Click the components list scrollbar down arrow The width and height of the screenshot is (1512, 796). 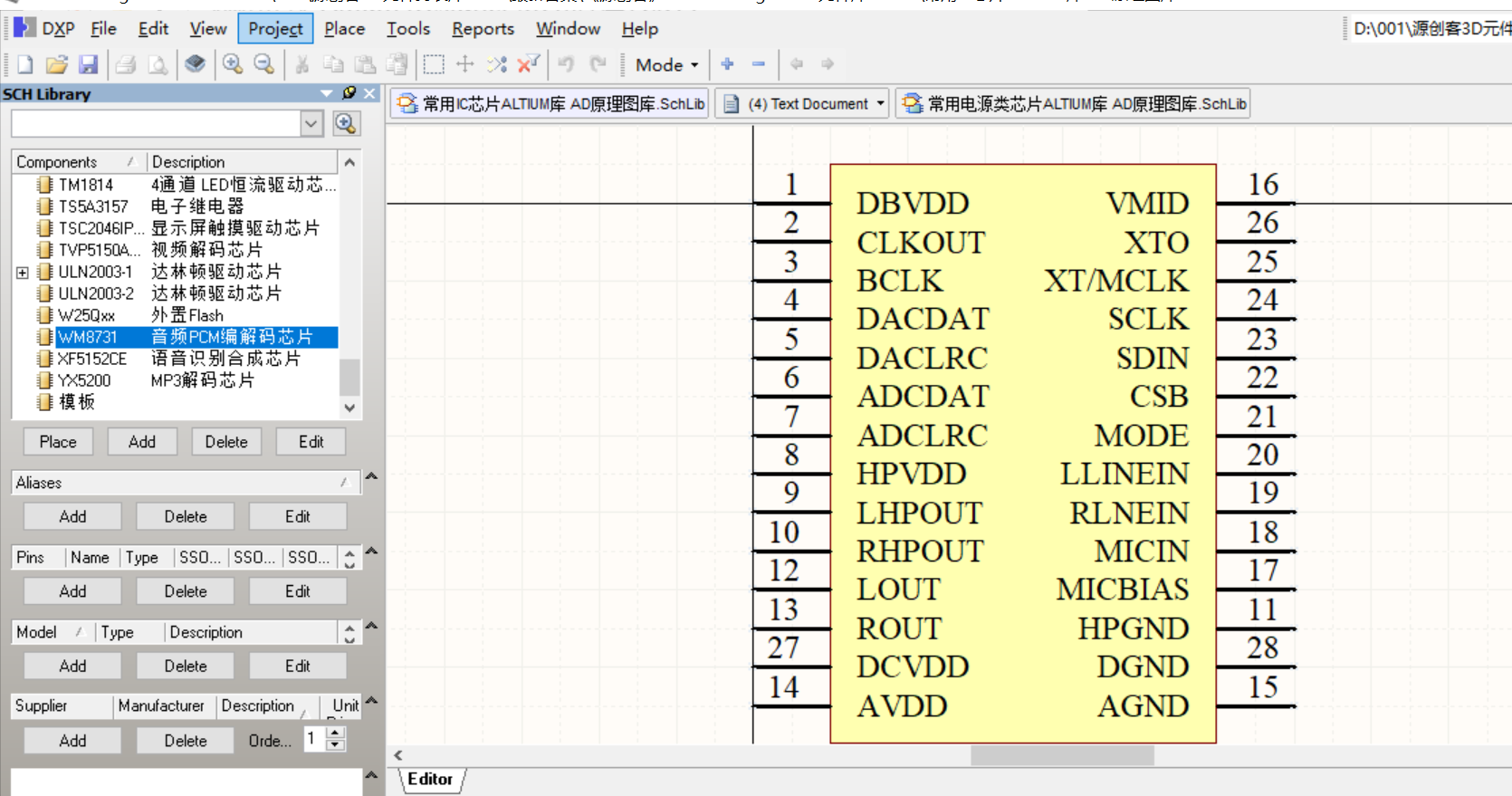349,408
